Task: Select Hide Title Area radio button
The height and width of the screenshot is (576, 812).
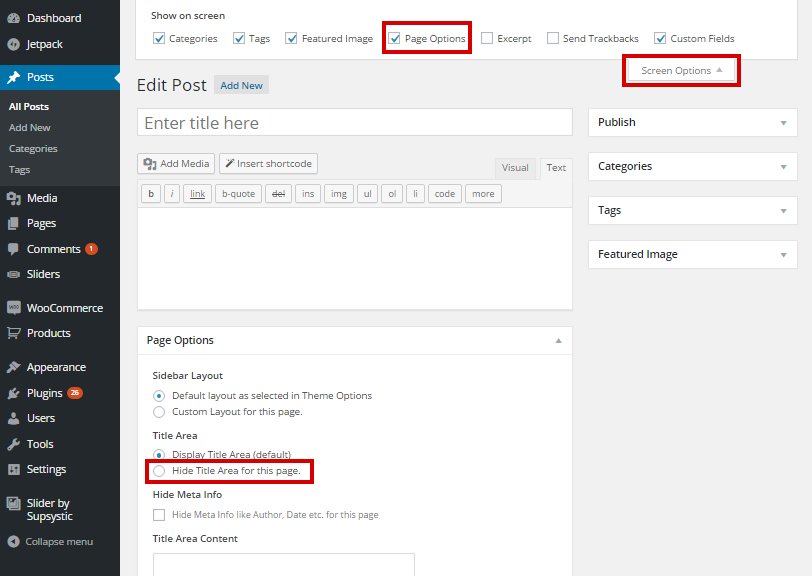Action: (159, 470)
